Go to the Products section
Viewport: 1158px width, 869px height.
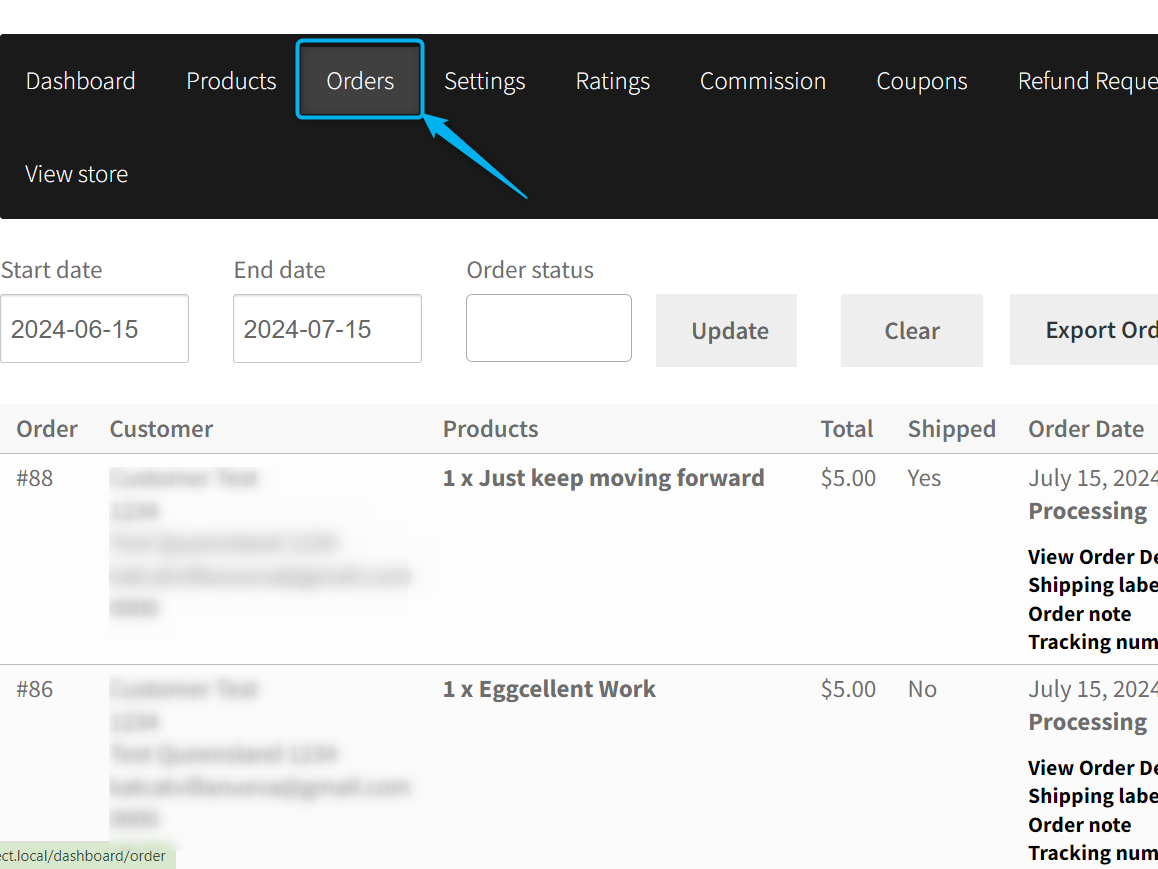231,81
